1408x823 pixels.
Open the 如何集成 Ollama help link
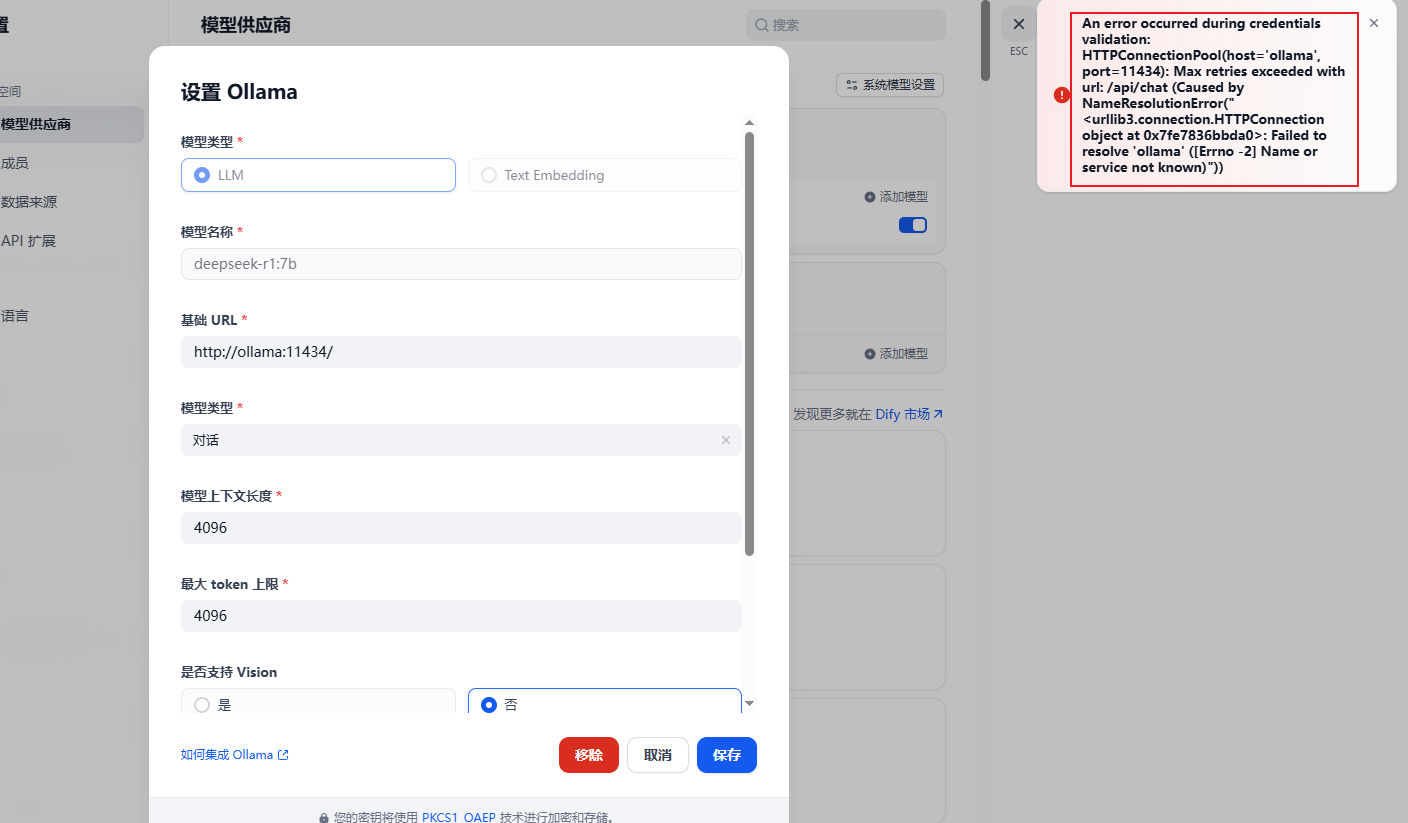[235, 755]
